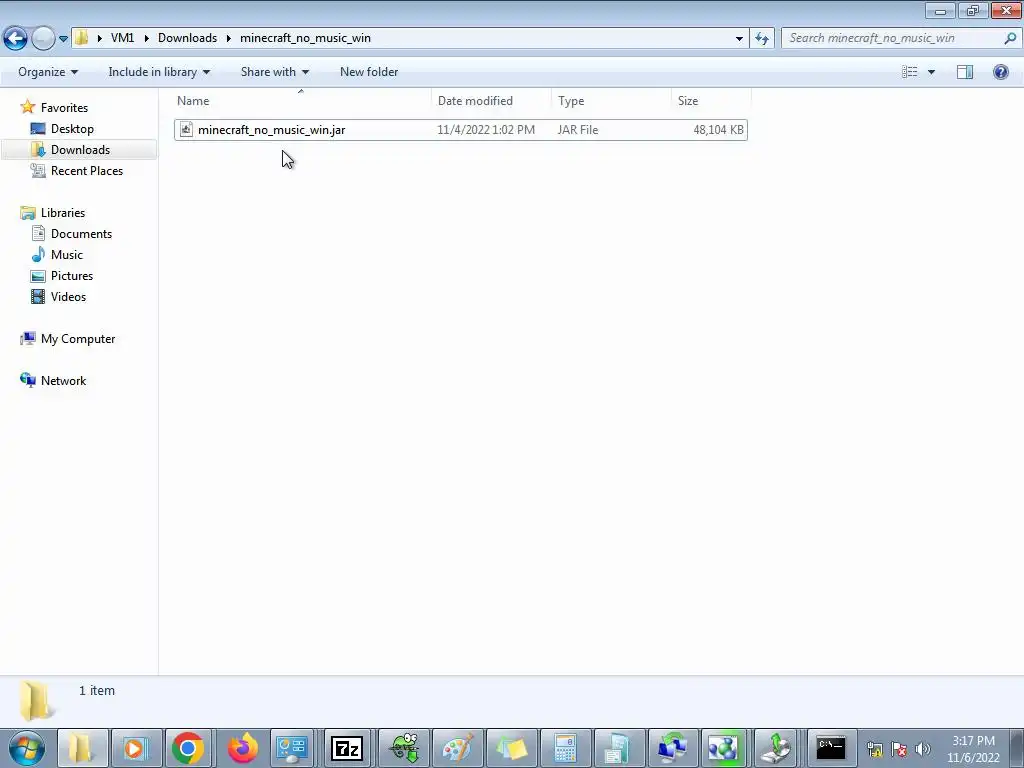Click the 11/4/2022 1:02 PM date cell
Image resolution: width=1024 pixels, height=768 pixels.
[x=486, y=130]
